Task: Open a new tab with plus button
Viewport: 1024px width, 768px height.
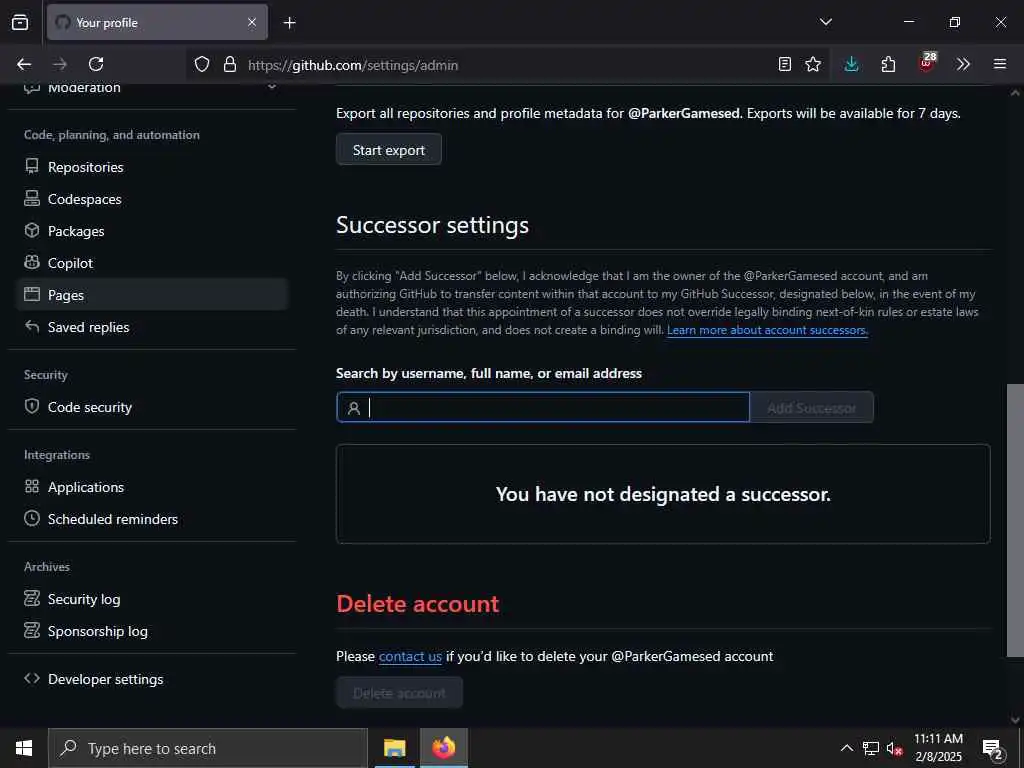Action: click(x=290, y=23)
